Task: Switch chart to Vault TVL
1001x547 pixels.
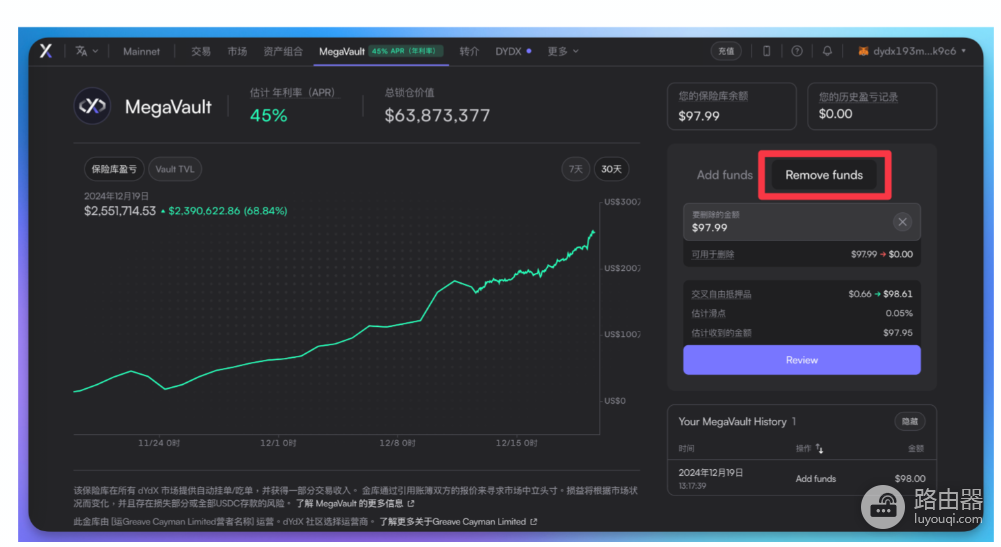Action: (x=175, y=169)
